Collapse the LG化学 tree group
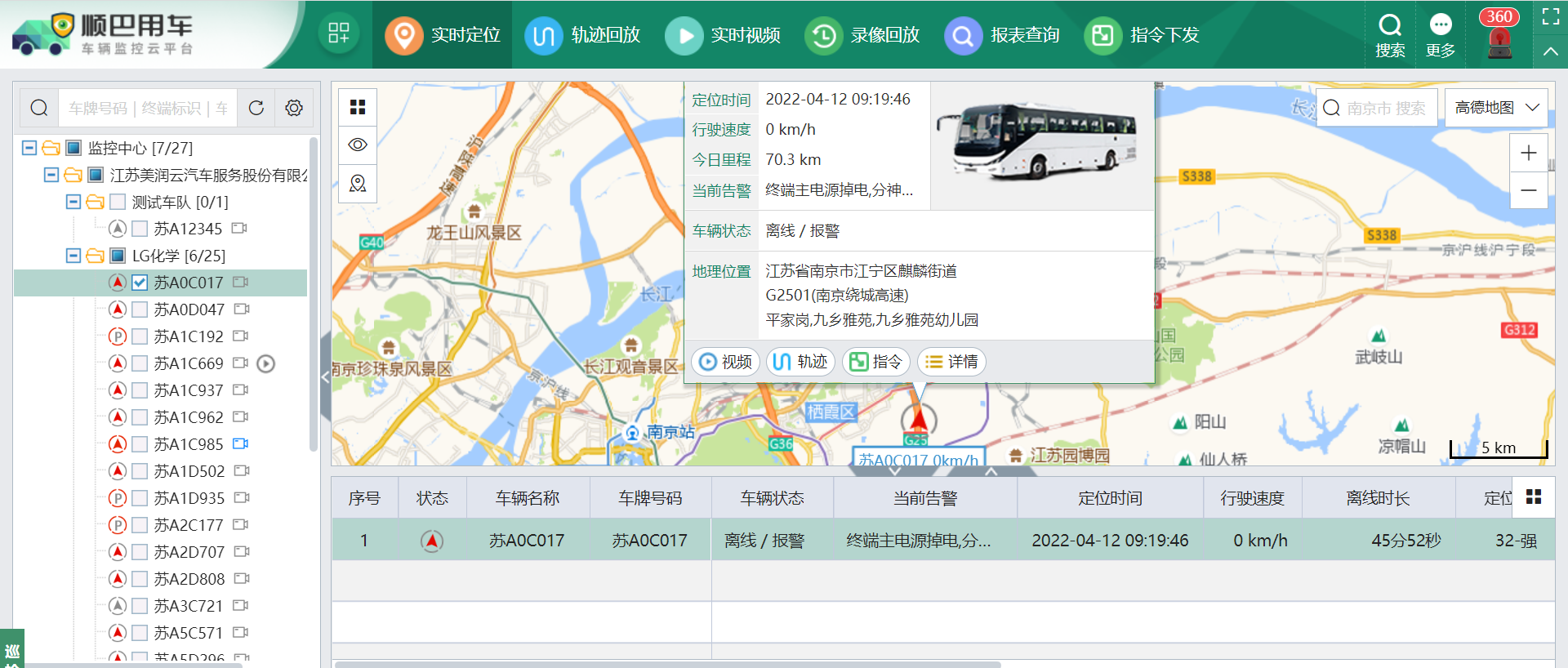The height and width of the screenshot is (668, 1568). [x=73, y=256]
